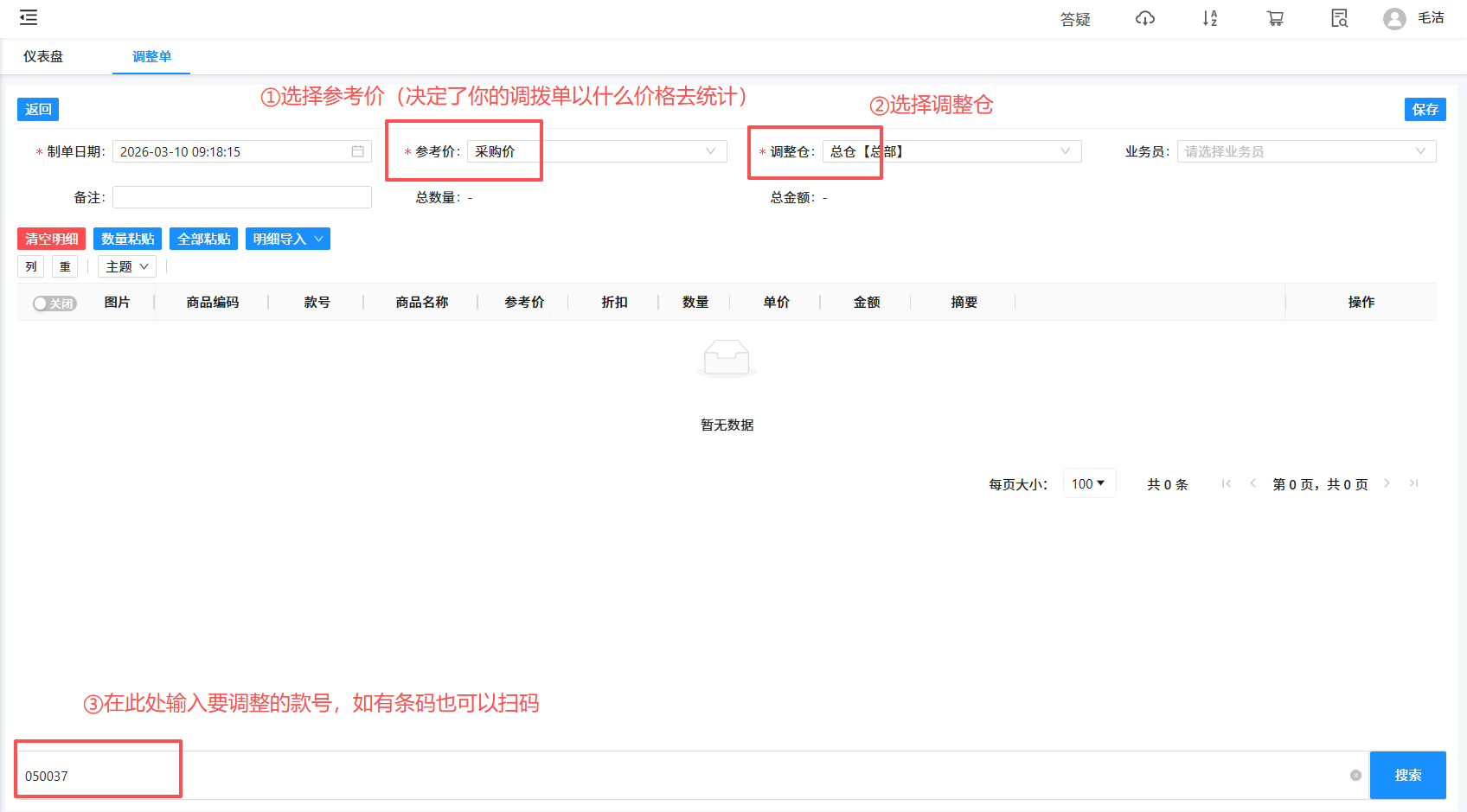
Task: Open the 参考价 dropdown showing 采购价
Action: coord(595,150)
